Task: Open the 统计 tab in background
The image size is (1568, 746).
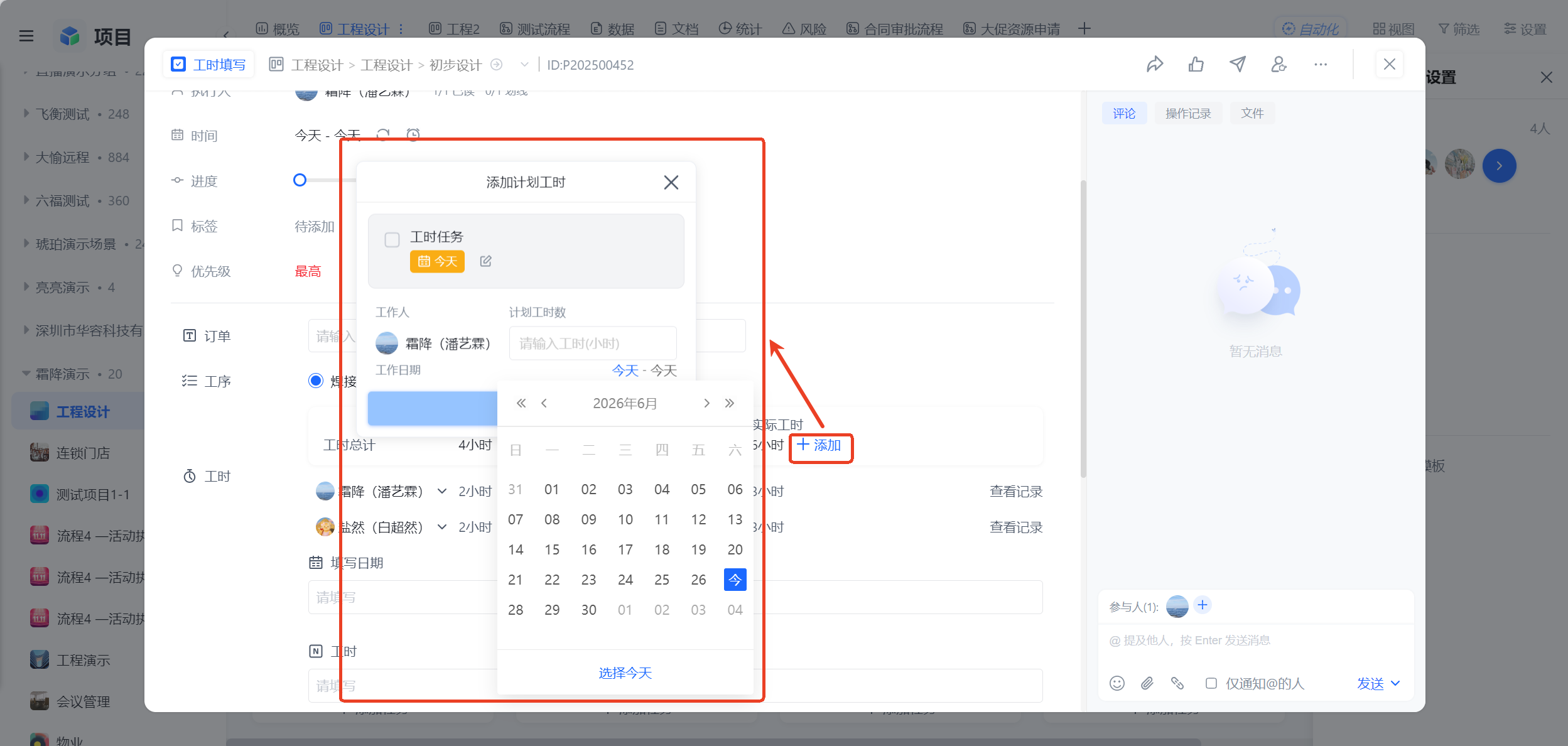Action: (x=740, y=29)
